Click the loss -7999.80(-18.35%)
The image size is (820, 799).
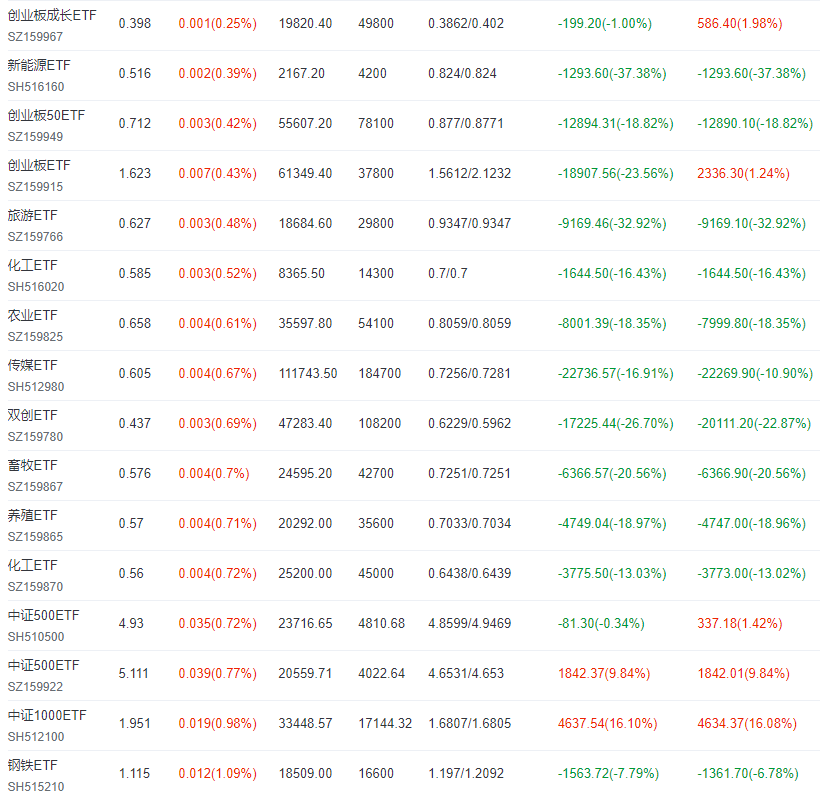pyautogui.click(x=751, y=324)
